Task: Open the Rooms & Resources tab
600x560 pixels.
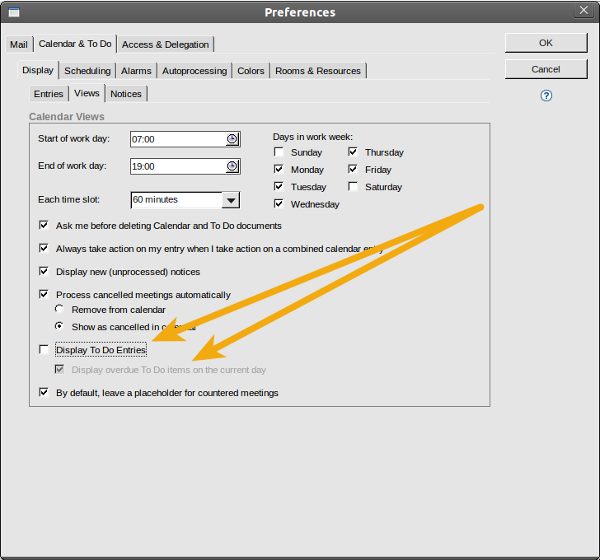Action: pos(318,71)
